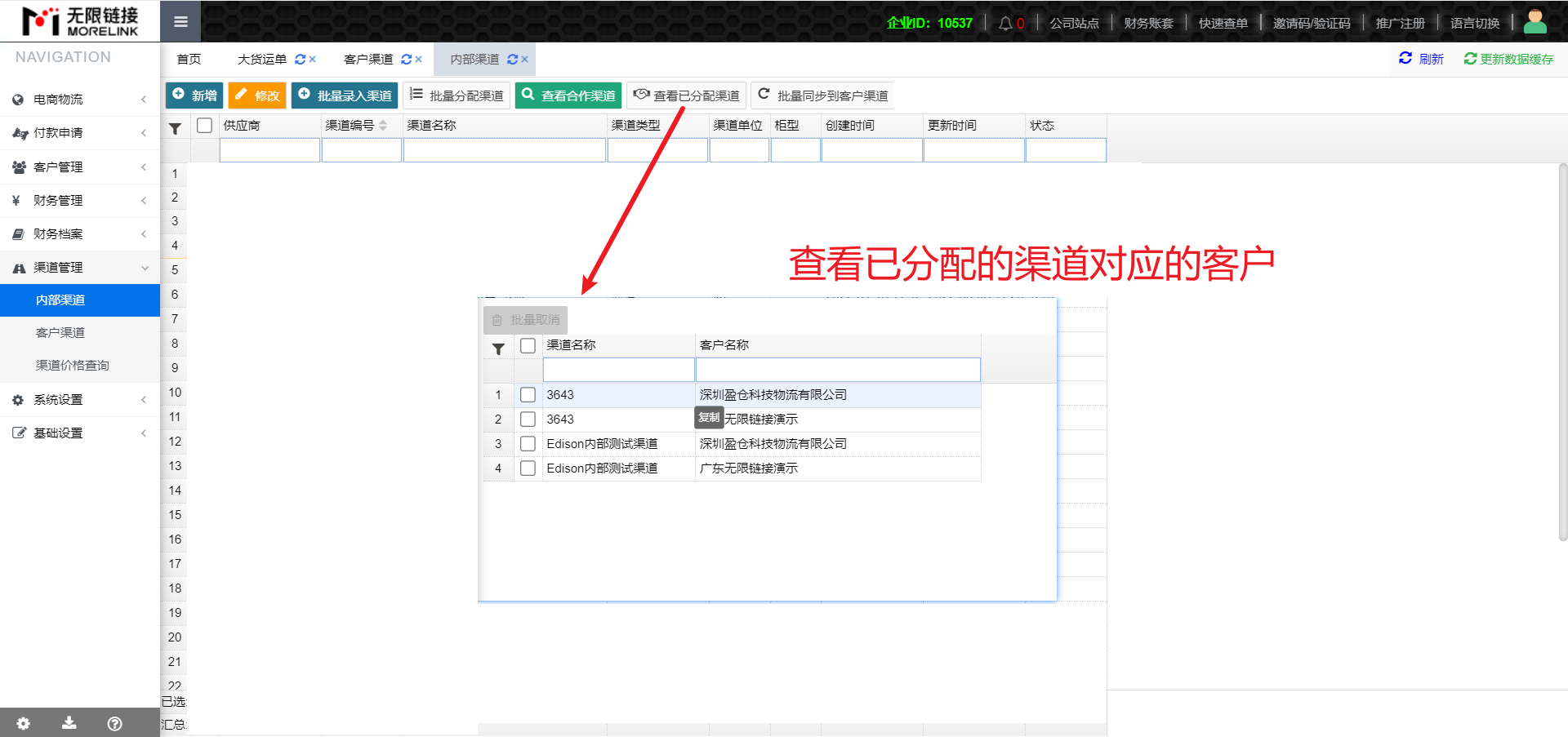Click the download icon at sidebar bottom

click(69, 723)
